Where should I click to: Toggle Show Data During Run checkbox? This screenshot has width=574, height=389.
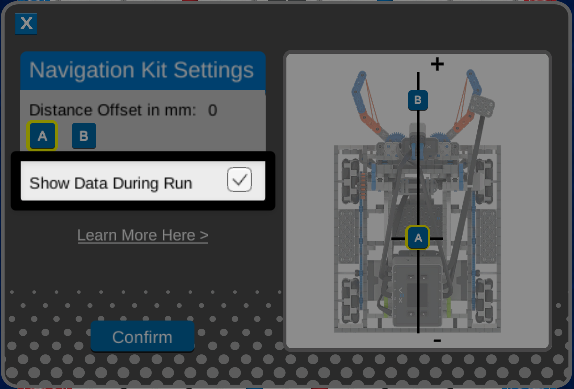pos(239,180)
